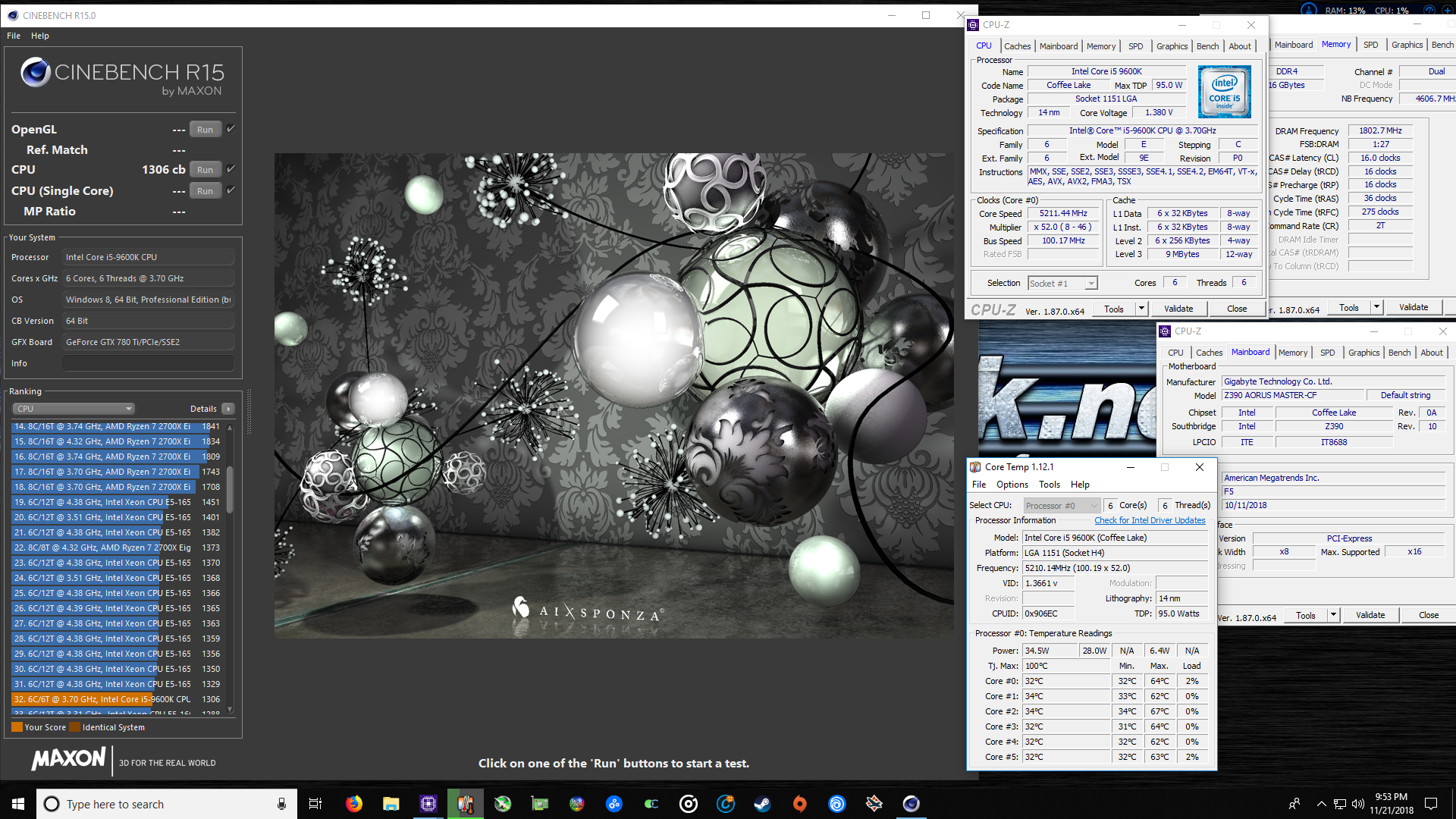Screen dimensions: 1456x819
Task: Select the orange Intel Core i5-9600K ranking row
Action: click(118, 699)
